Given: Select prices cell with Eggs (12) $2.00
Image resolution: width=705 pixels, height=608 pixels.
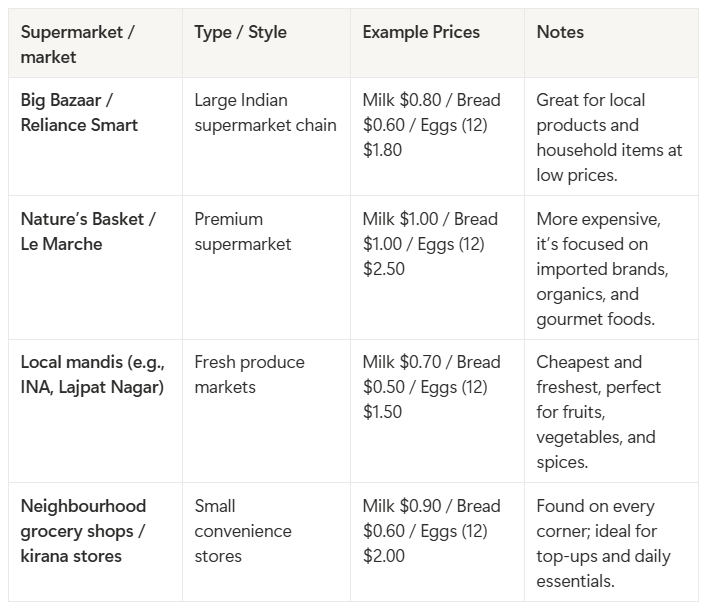Looking at the screenshot, I should pyautogui.click(x=431, y=531).
